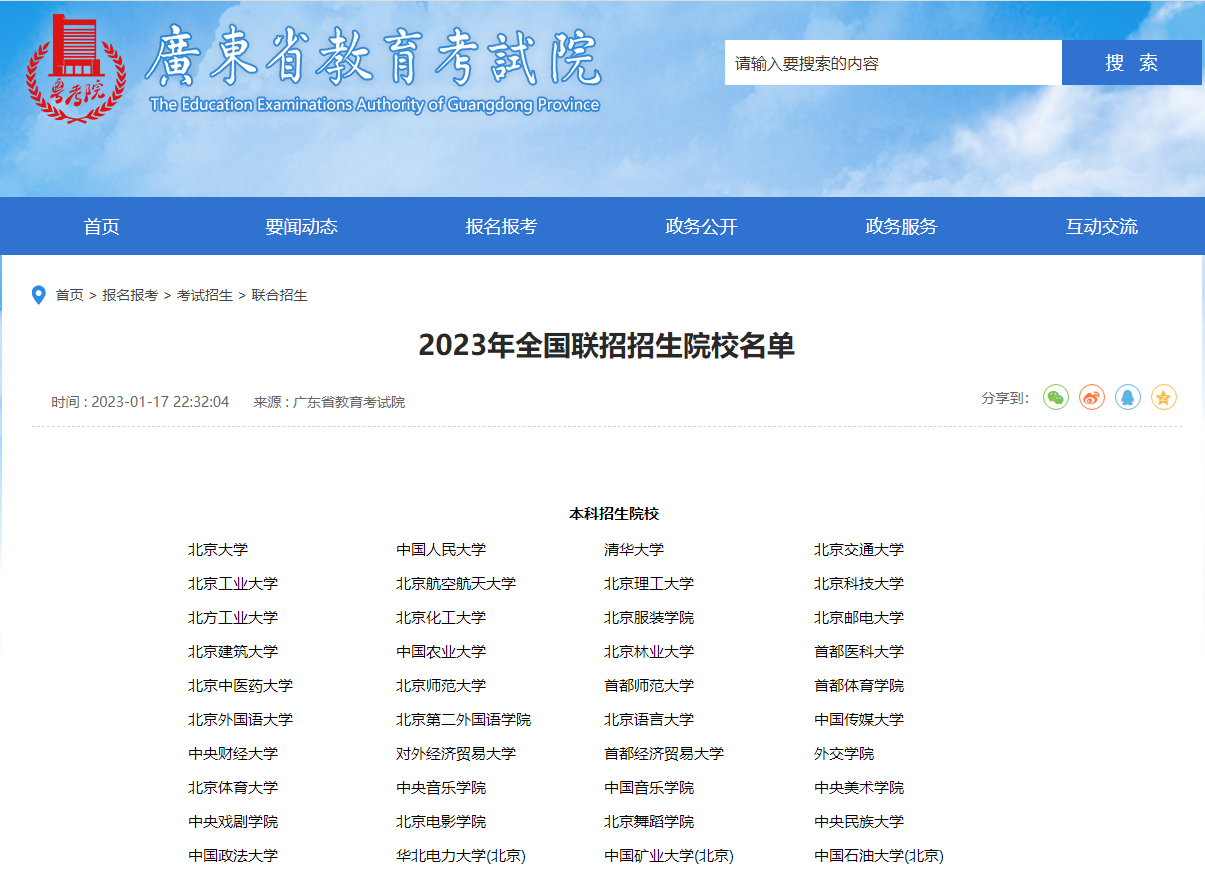Focus the search input field

pyautogui.click(x=893, y=63)
